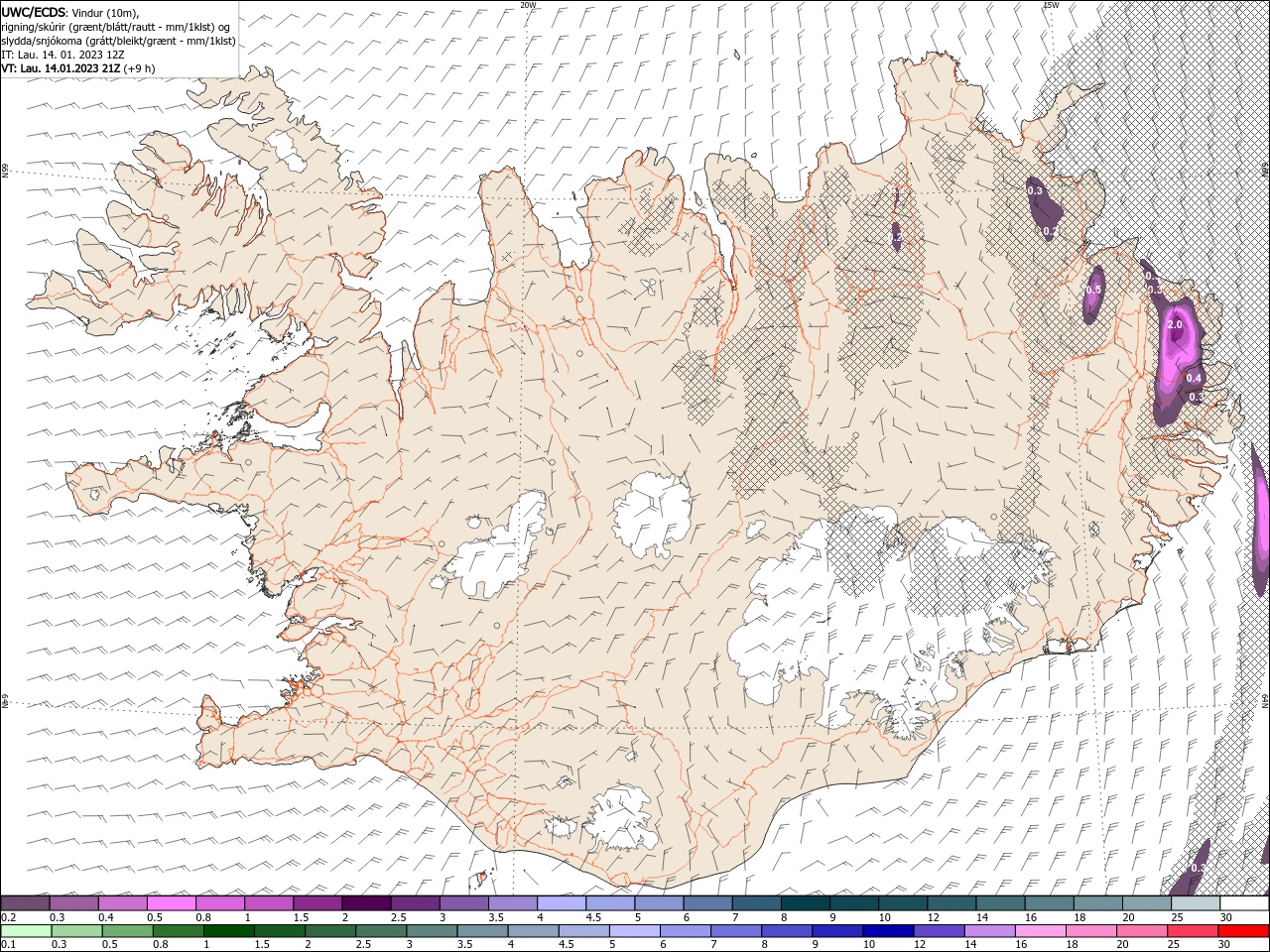The image size is (1270, 952).
Task: Pick the pale green 0.1–0.3 swatch, bottom row
Action: click(27, 931)
